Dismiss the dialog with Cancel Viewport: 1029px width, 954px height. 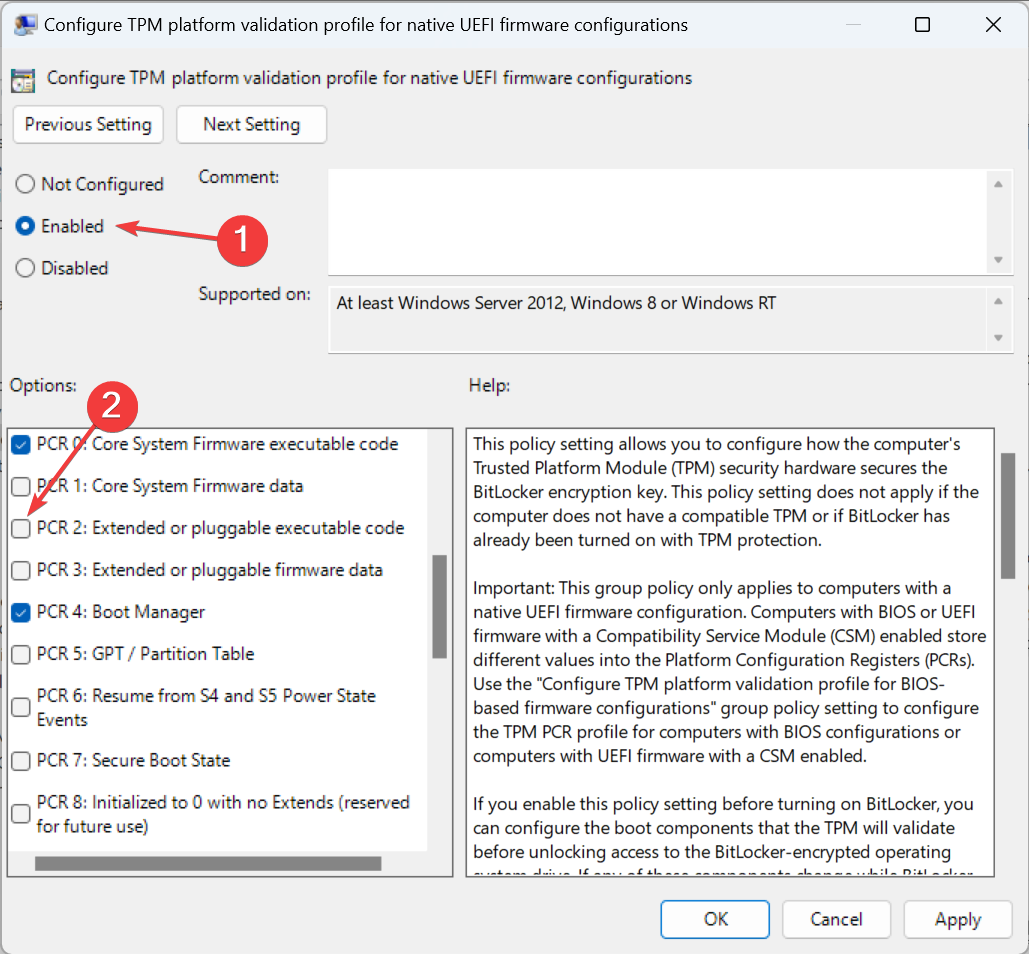836,919
